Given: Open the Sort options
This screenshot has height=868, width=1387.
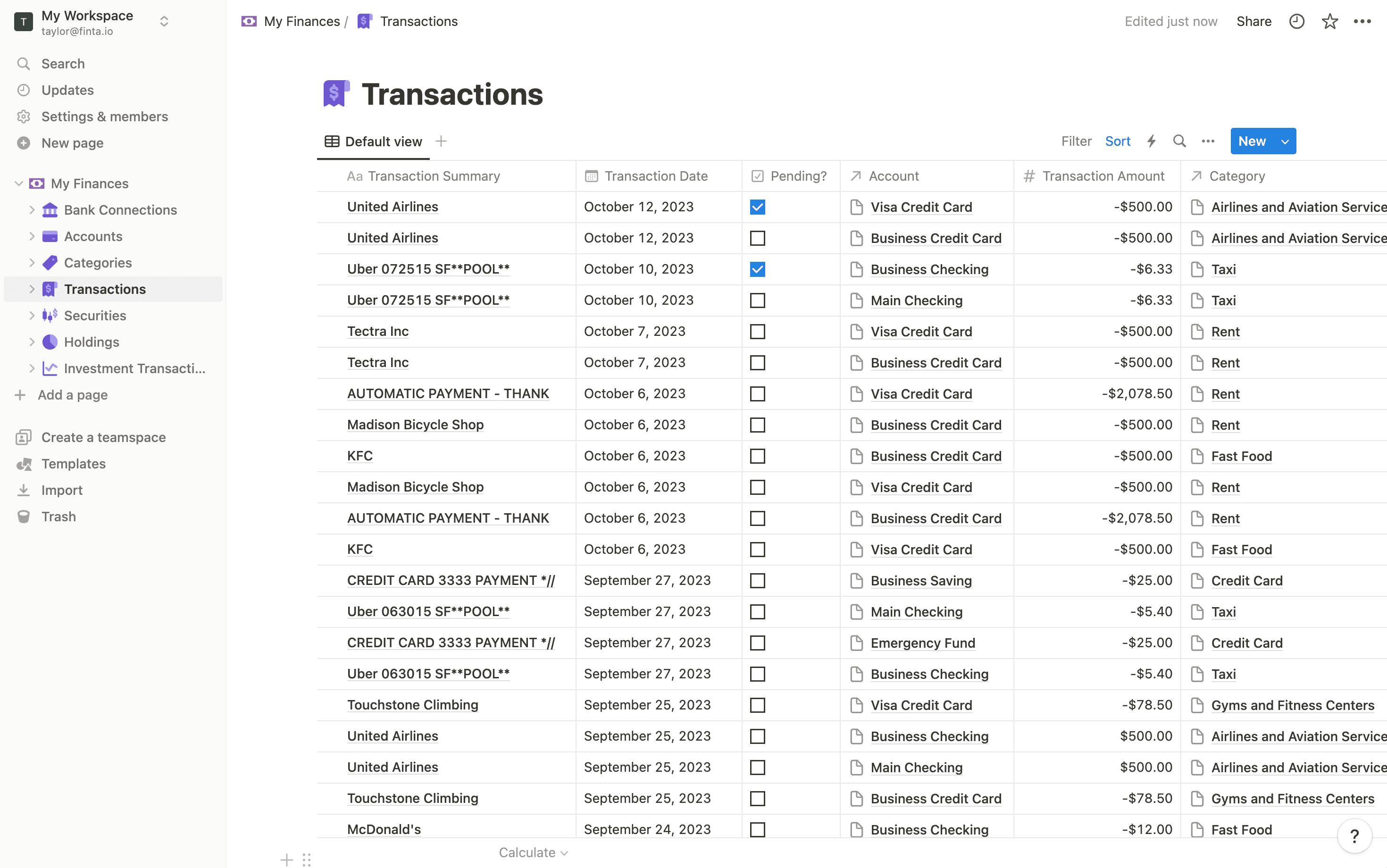Looking at the screenshot, I should pyautogui.click(x=1117, y=141).
